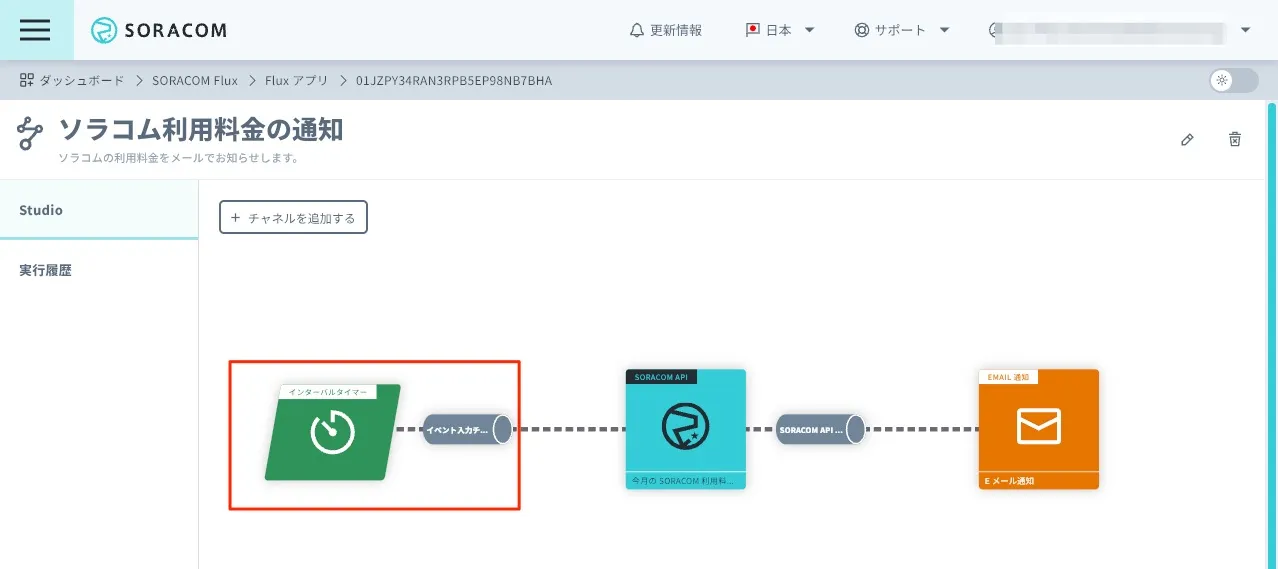
Task: Delete the app with trash icon
Action: tap(1235, 140)
